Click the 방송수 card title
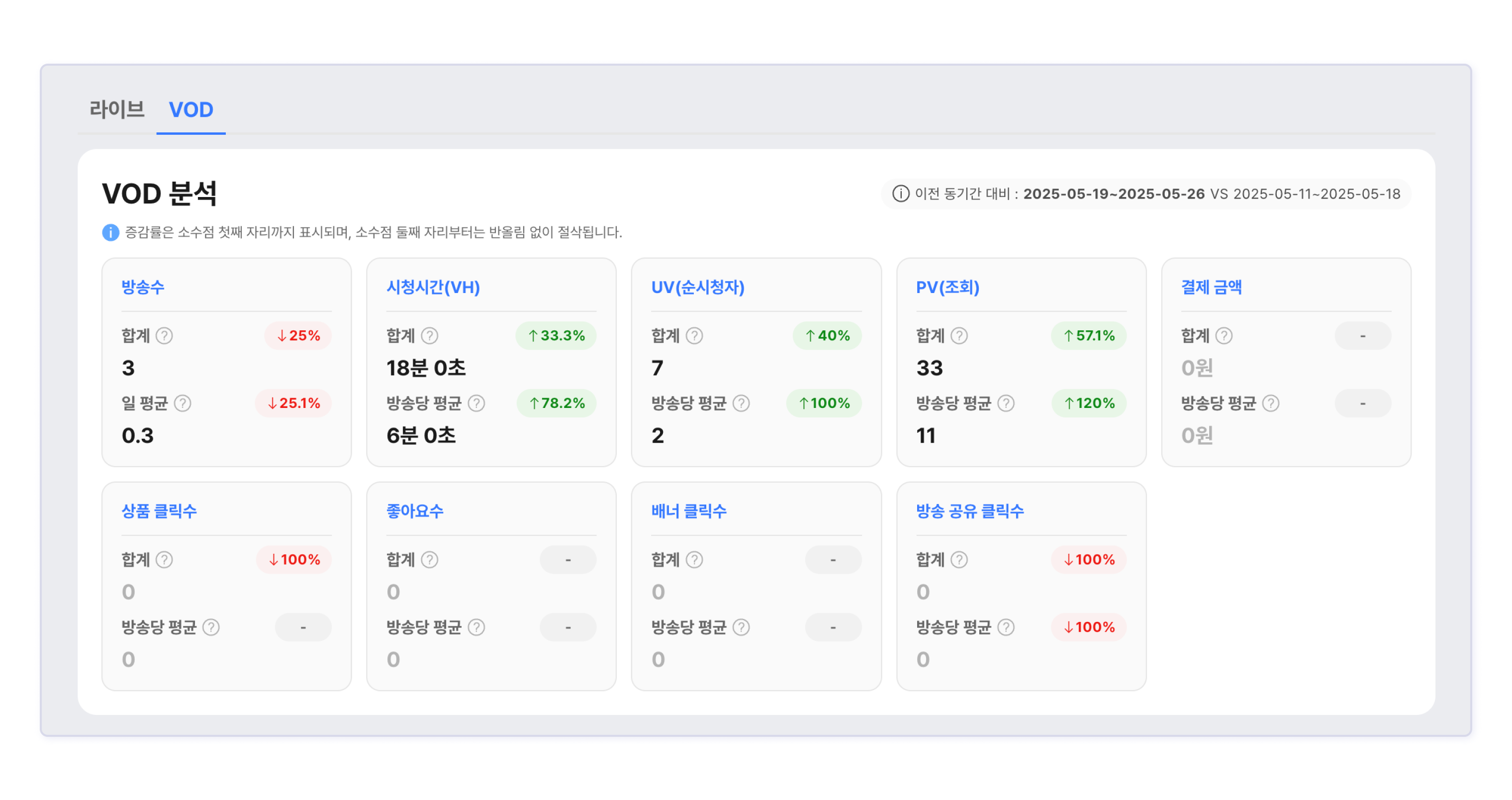The height and width of the screenshot is (800, 1512). [x=143, y=287]
